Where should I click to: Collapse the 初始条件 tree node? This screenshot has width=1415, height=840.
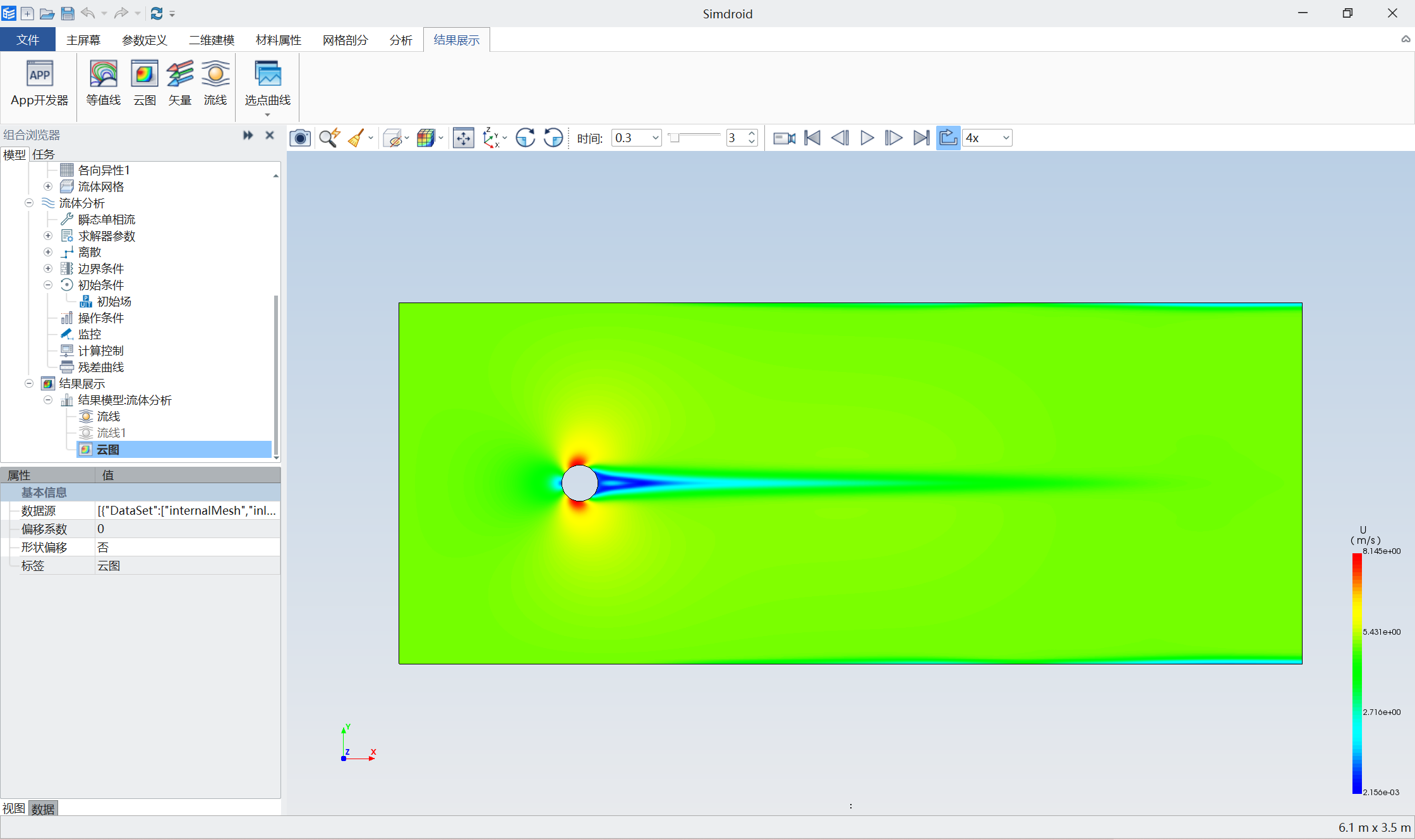point(48,285)
